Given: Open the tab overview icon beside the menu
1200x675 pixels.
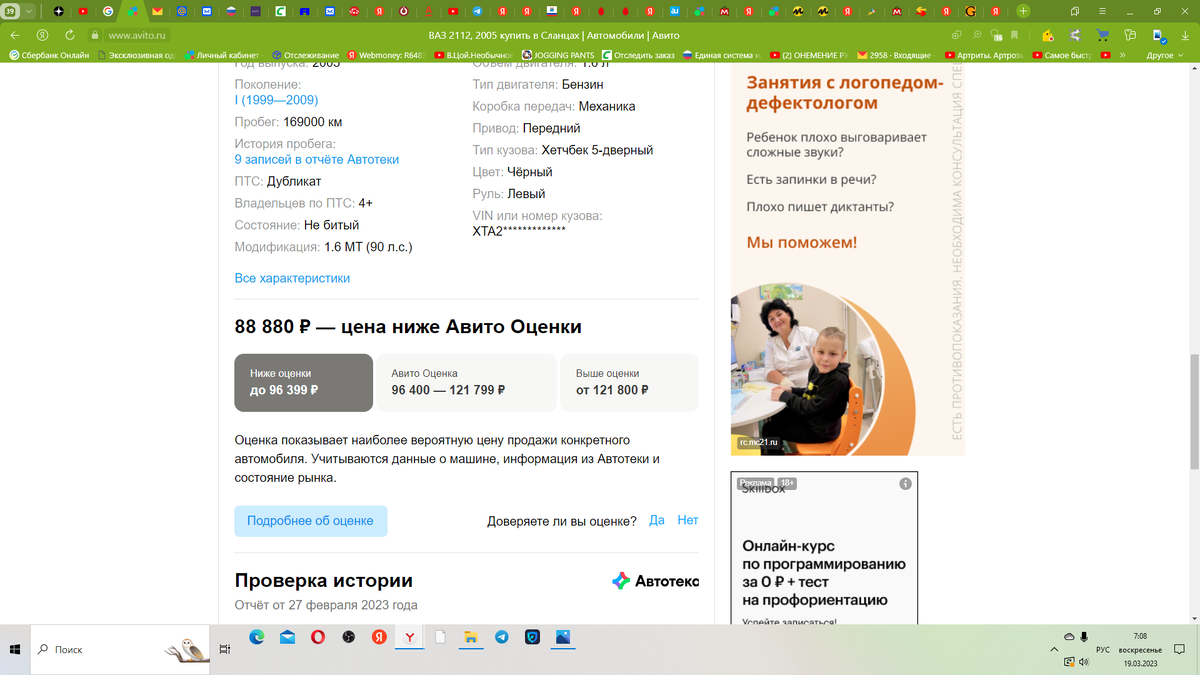Looking at the screenshot, I should pyautogui.click(x=1075, y=11).
